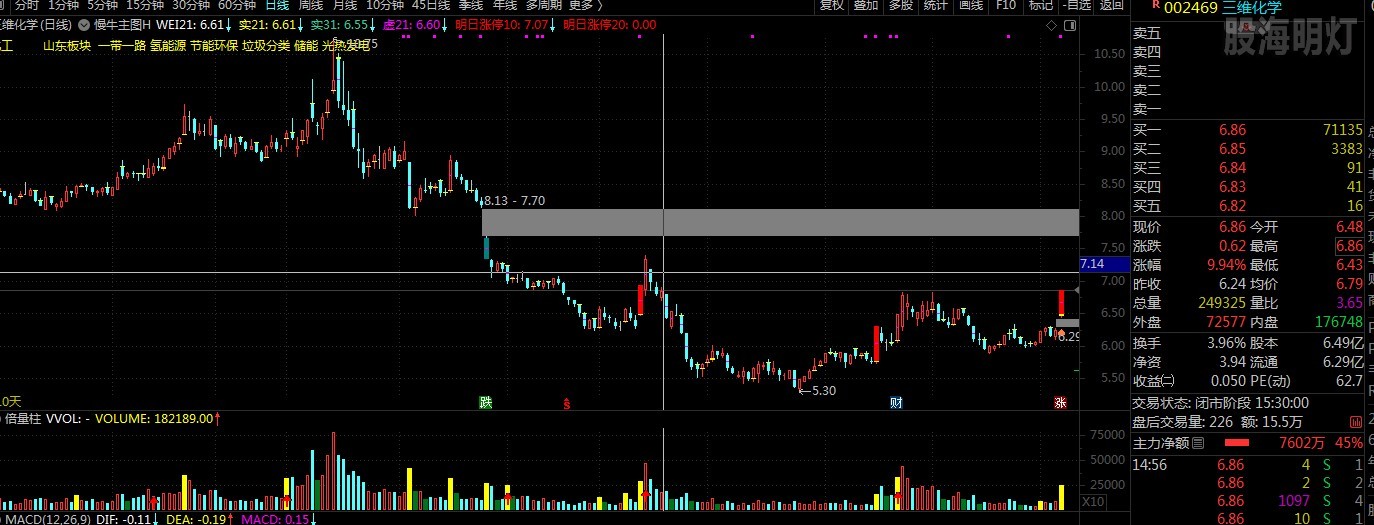
Task: Click the 一带一路 concept tag
Action: [122, 45]
